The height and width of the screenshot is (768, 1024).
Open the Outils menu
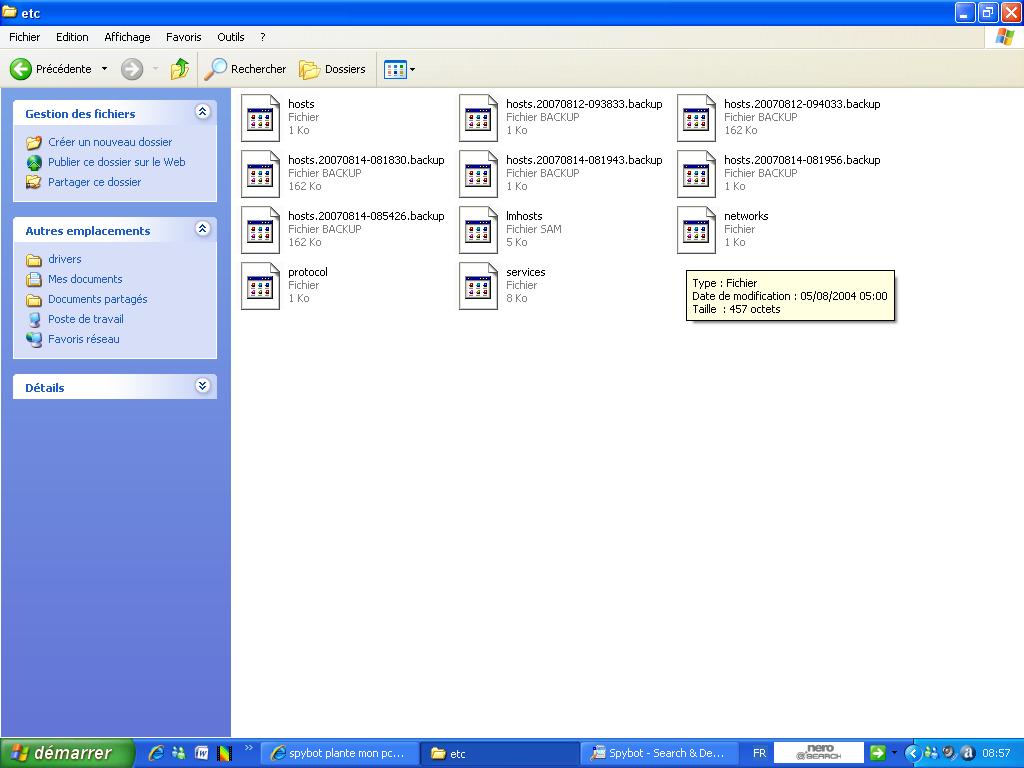point(230,37)
